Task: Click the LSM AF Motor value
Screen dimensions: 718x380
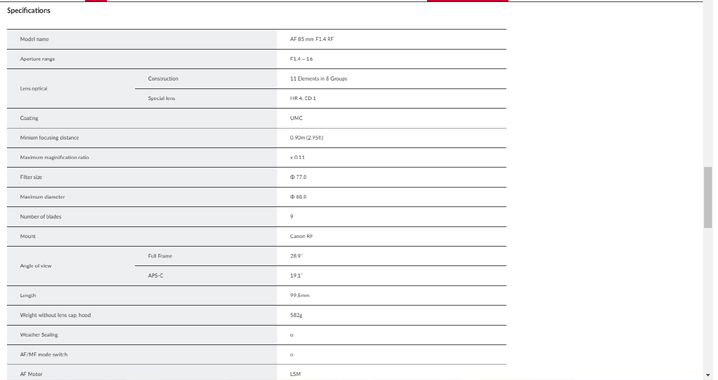Action: pos(295,374)
